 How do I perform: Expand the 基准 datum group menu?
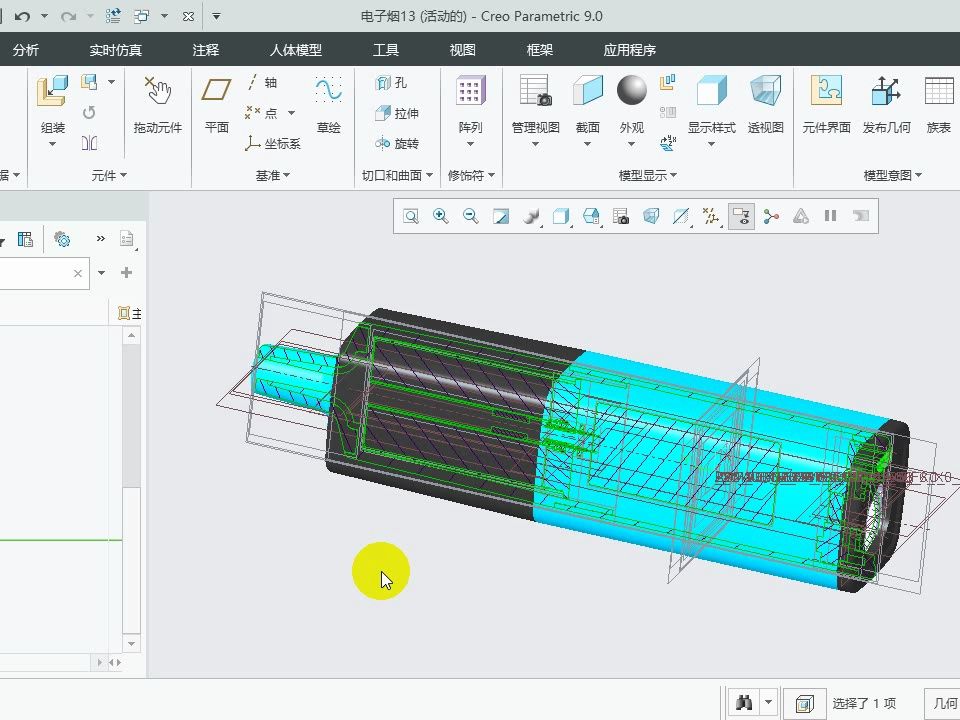[x=272, y=175]
